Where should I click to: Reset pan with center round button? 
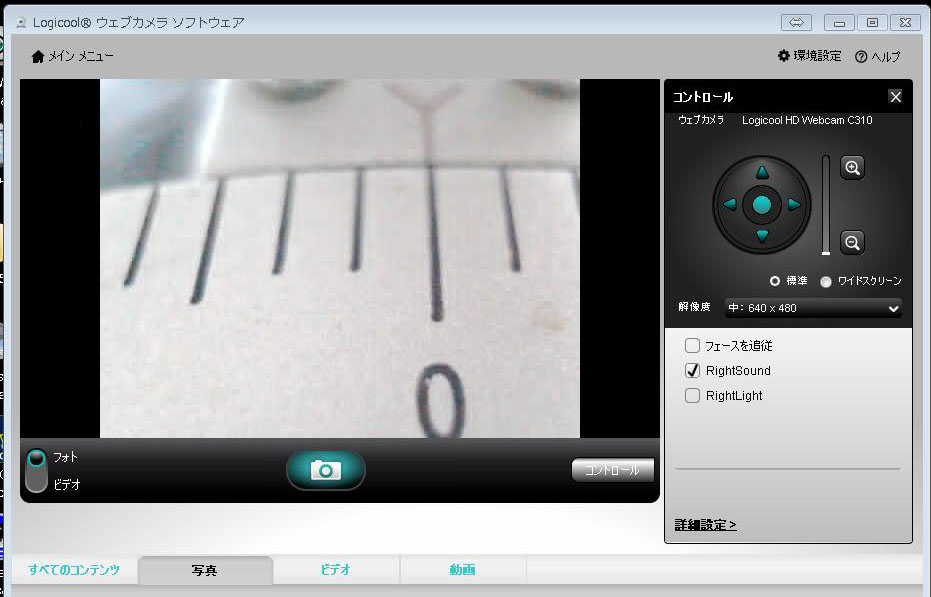762,204
